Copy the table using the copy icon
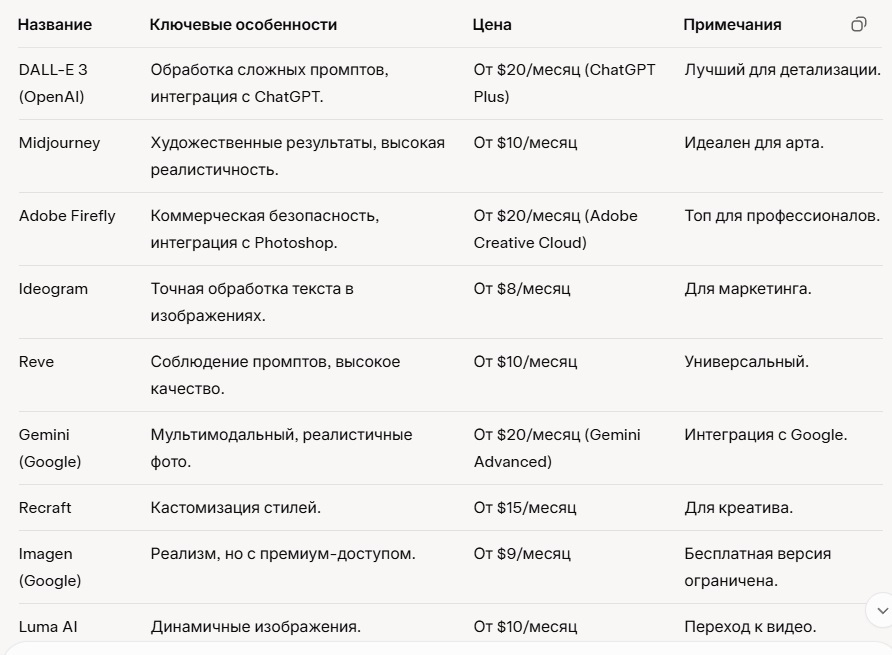The height and width of the screenshot is (655, 892). [x=859, y=22]
